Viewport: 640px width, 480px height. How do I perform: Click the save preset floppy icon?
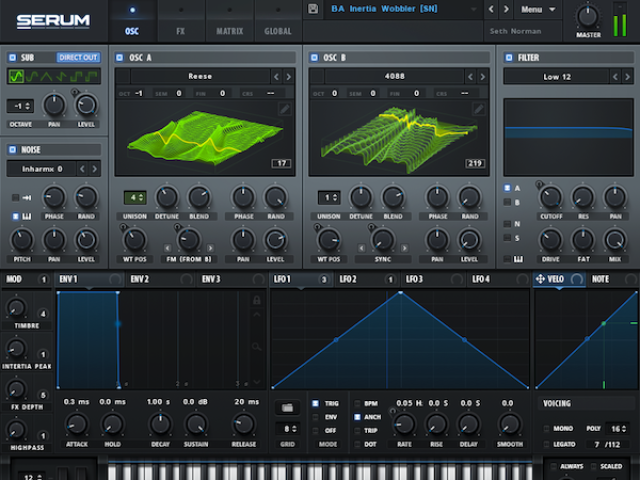click(x=313, y=9)
